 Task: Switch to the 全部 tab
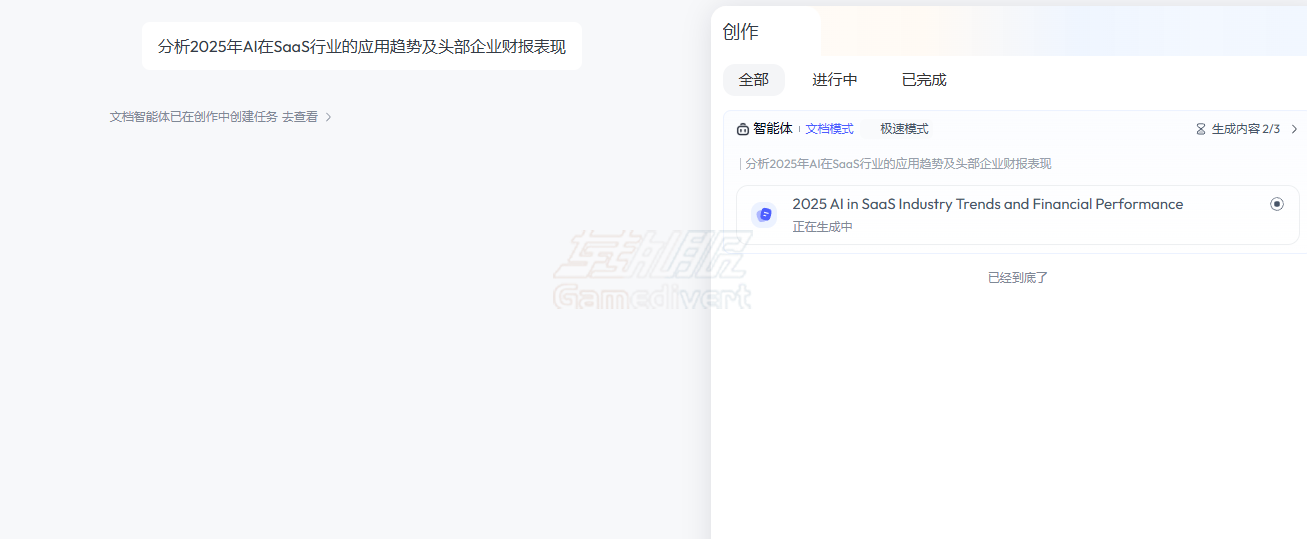pos(754,80)
